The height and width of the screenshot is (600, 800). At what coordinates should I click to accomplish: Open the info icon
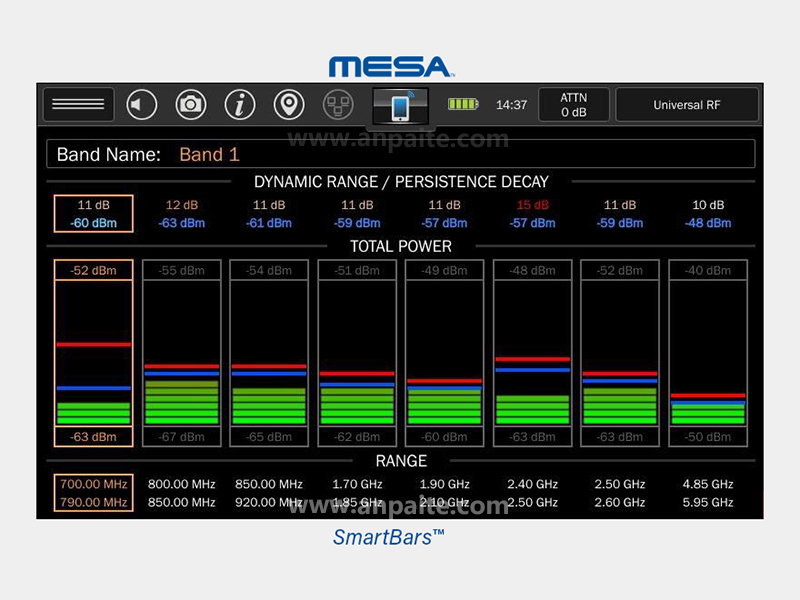coord(240,104)
